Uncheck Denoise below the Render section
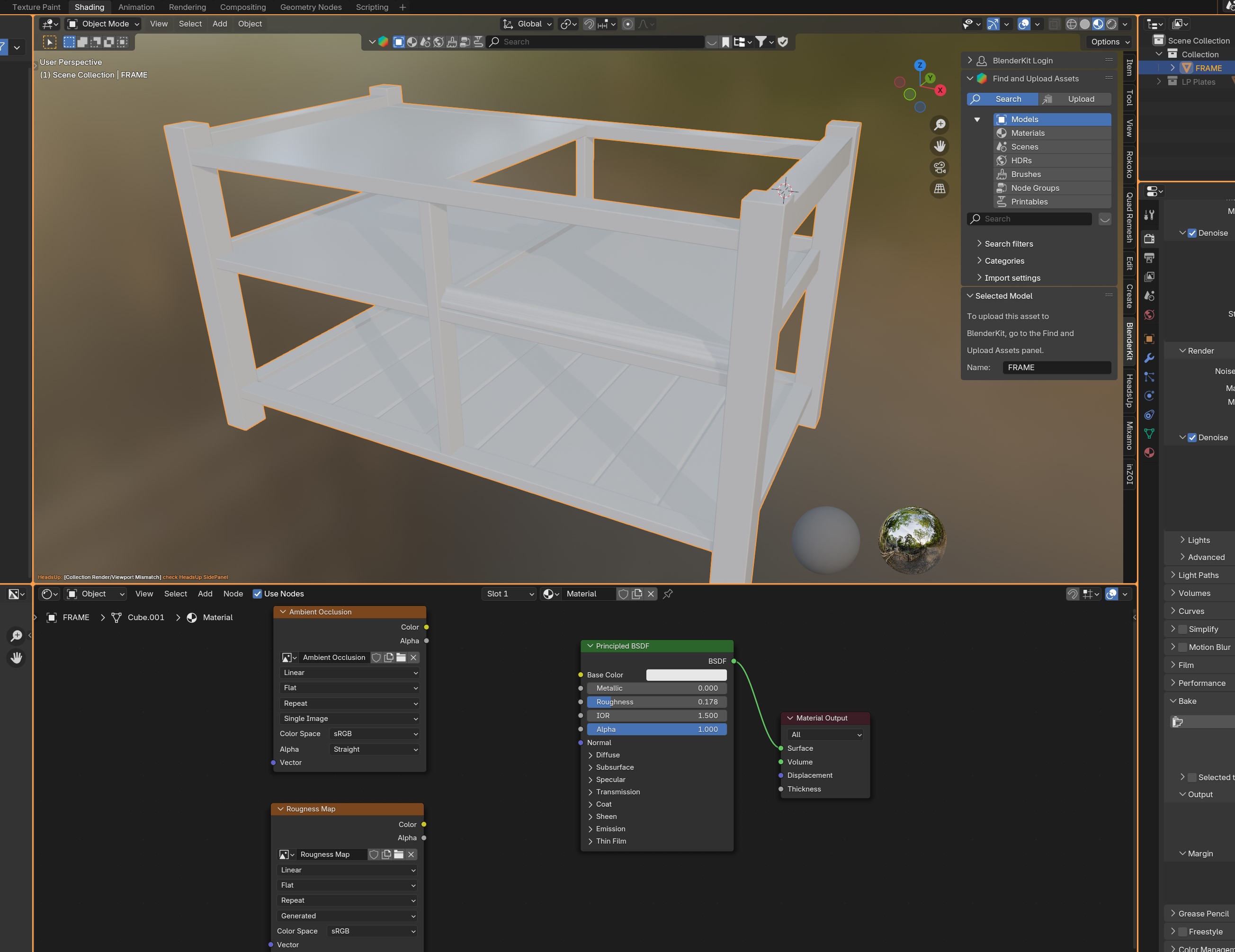Screen dimensions: 1235x952 coord(1192,437)
